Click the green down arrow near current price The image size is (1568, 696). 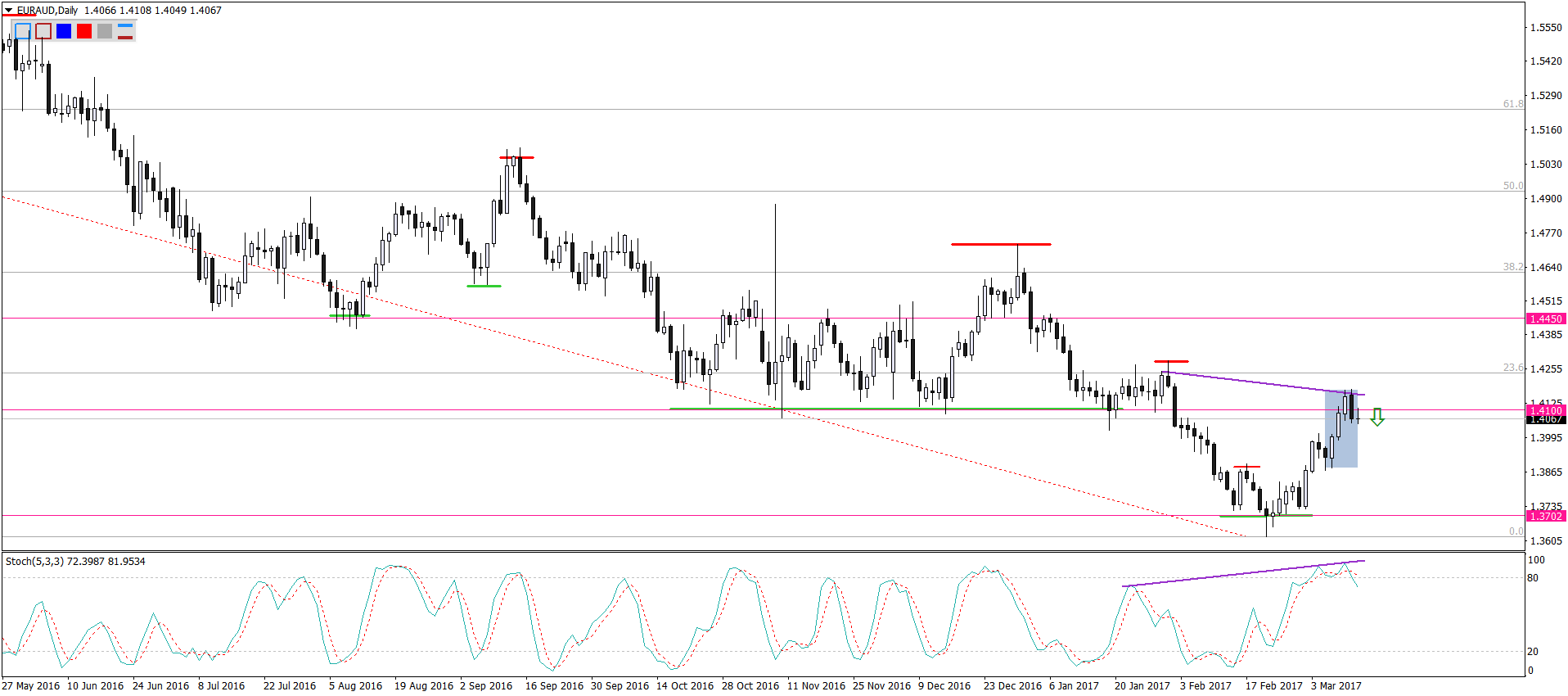1377,417
